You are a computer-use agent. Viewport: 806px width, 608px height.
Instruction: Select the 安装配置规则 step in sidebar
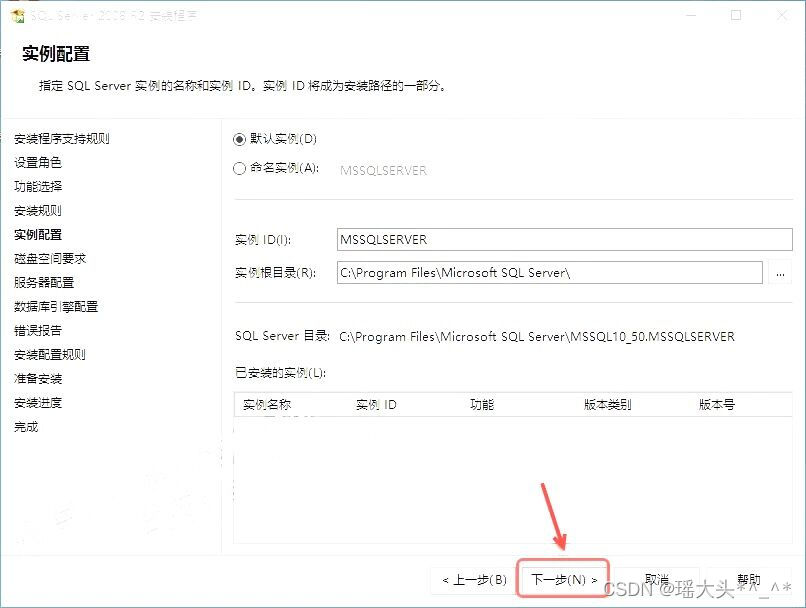[50, 355]
